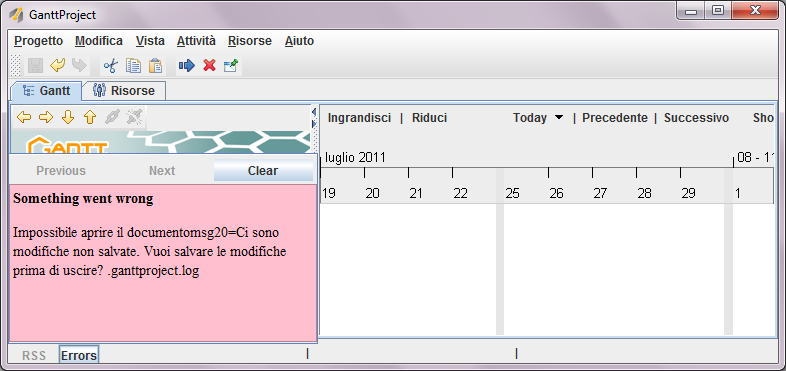
Task: Open task properties icon in toolbar
Action: coord(231,66)
